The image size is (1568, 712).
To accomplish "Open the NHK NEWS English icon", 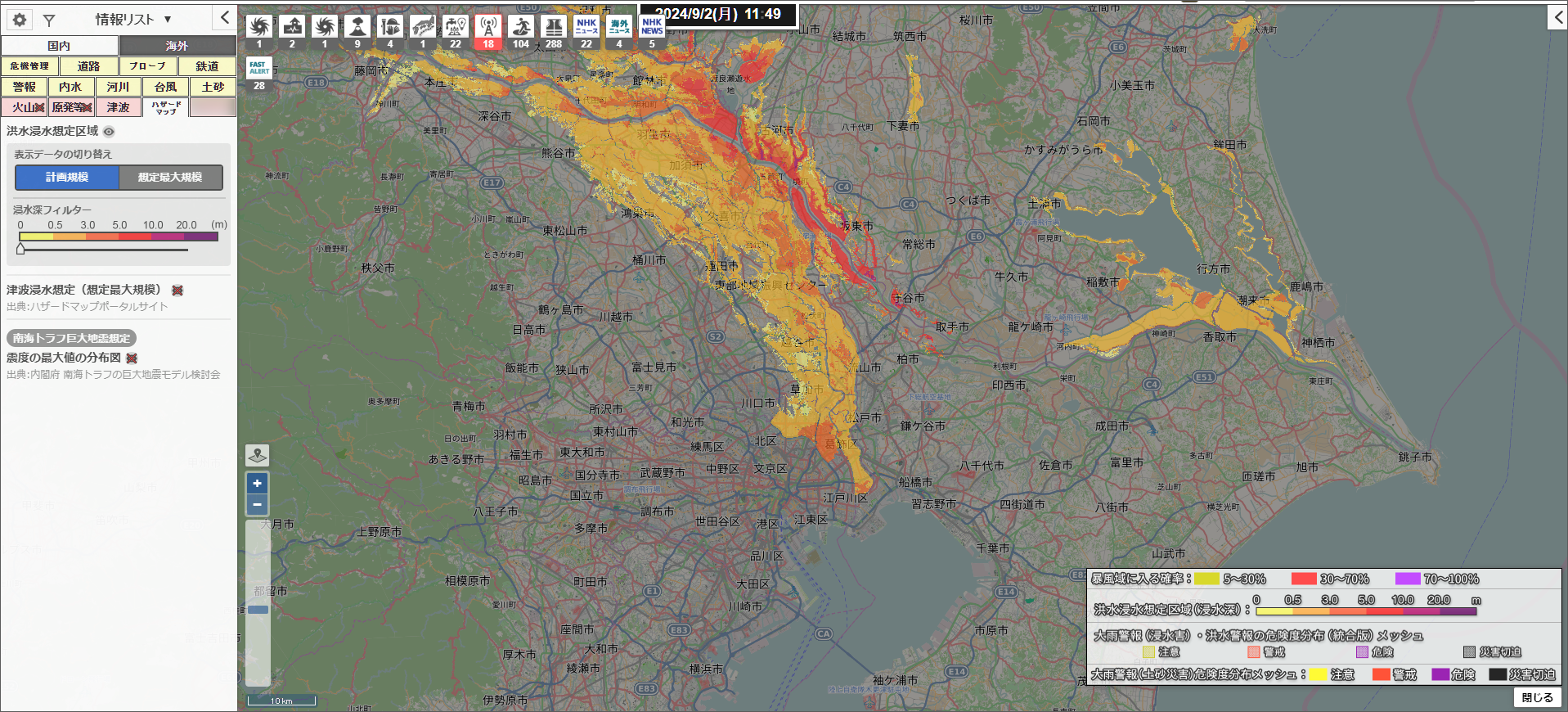I will [652, 27].
